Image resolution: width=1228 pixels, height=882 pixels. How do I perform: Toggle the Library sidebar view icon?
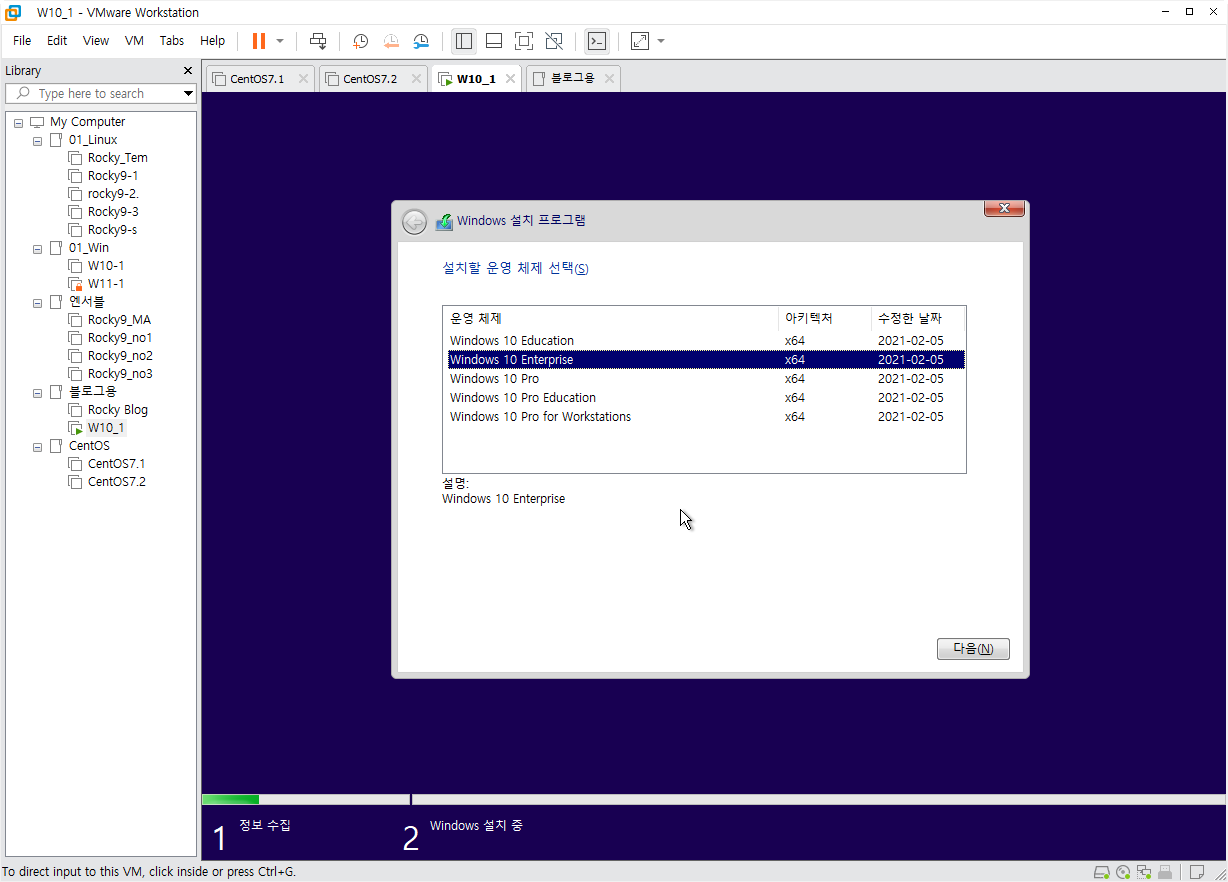click(463, 41)
